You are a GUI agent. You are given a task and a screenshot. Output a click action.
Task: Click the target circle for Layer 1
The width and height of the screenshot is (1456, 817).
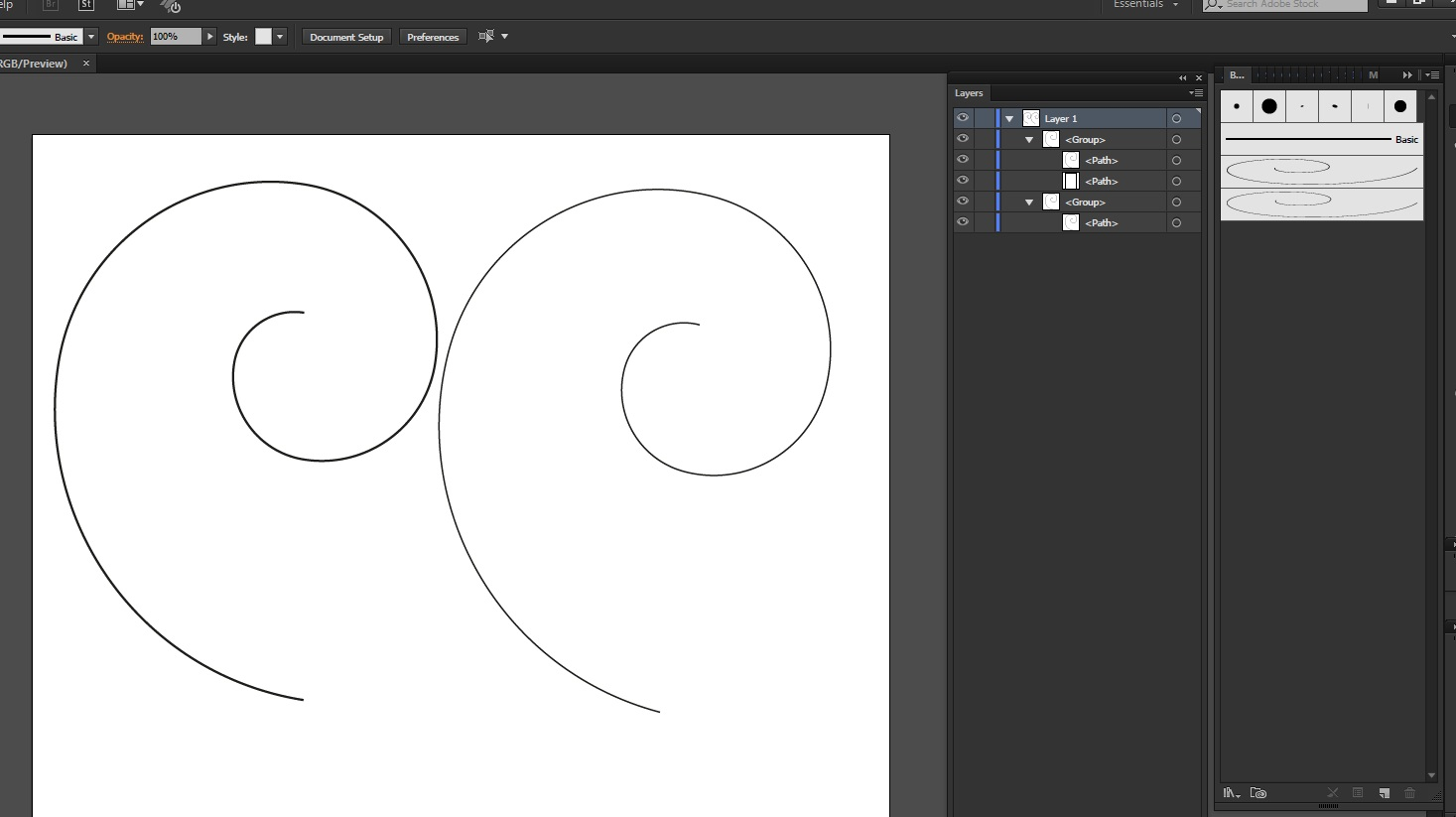coord(1176,119)
